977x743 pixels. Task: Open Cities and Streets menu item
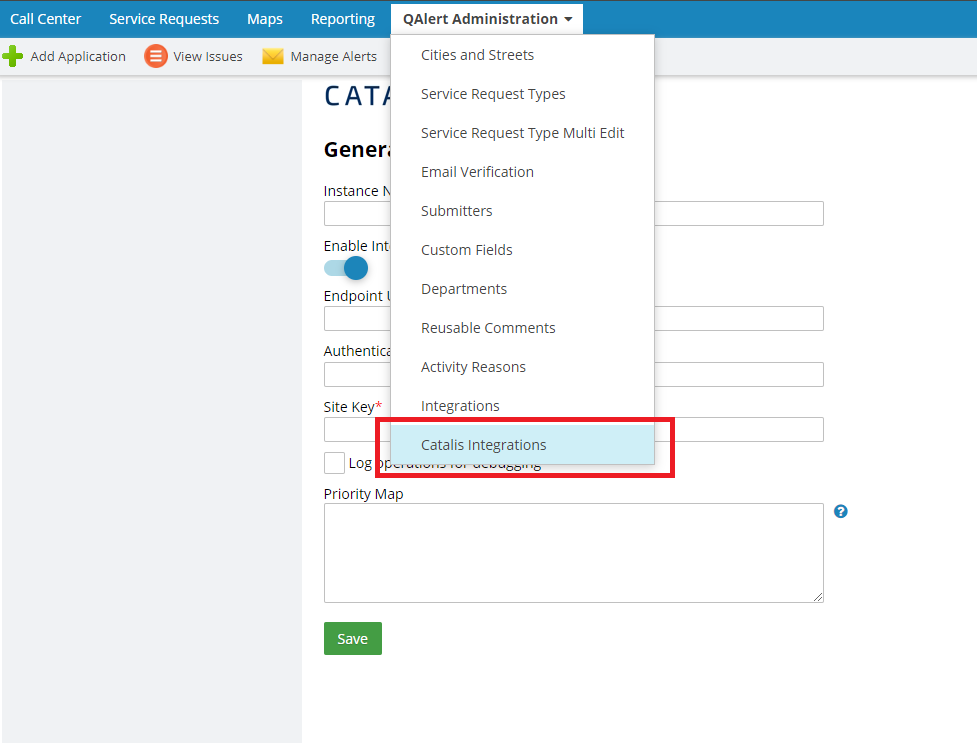click(477, 55)
